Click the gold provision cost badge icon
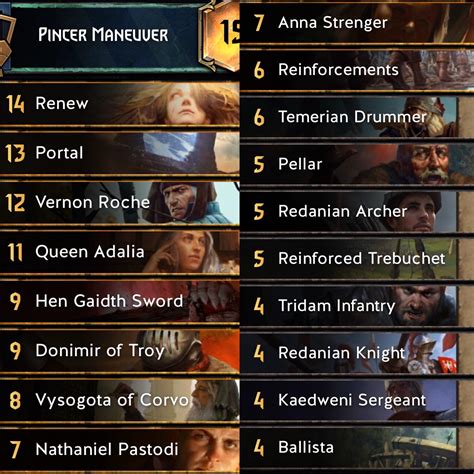 [x=220, y=34]
